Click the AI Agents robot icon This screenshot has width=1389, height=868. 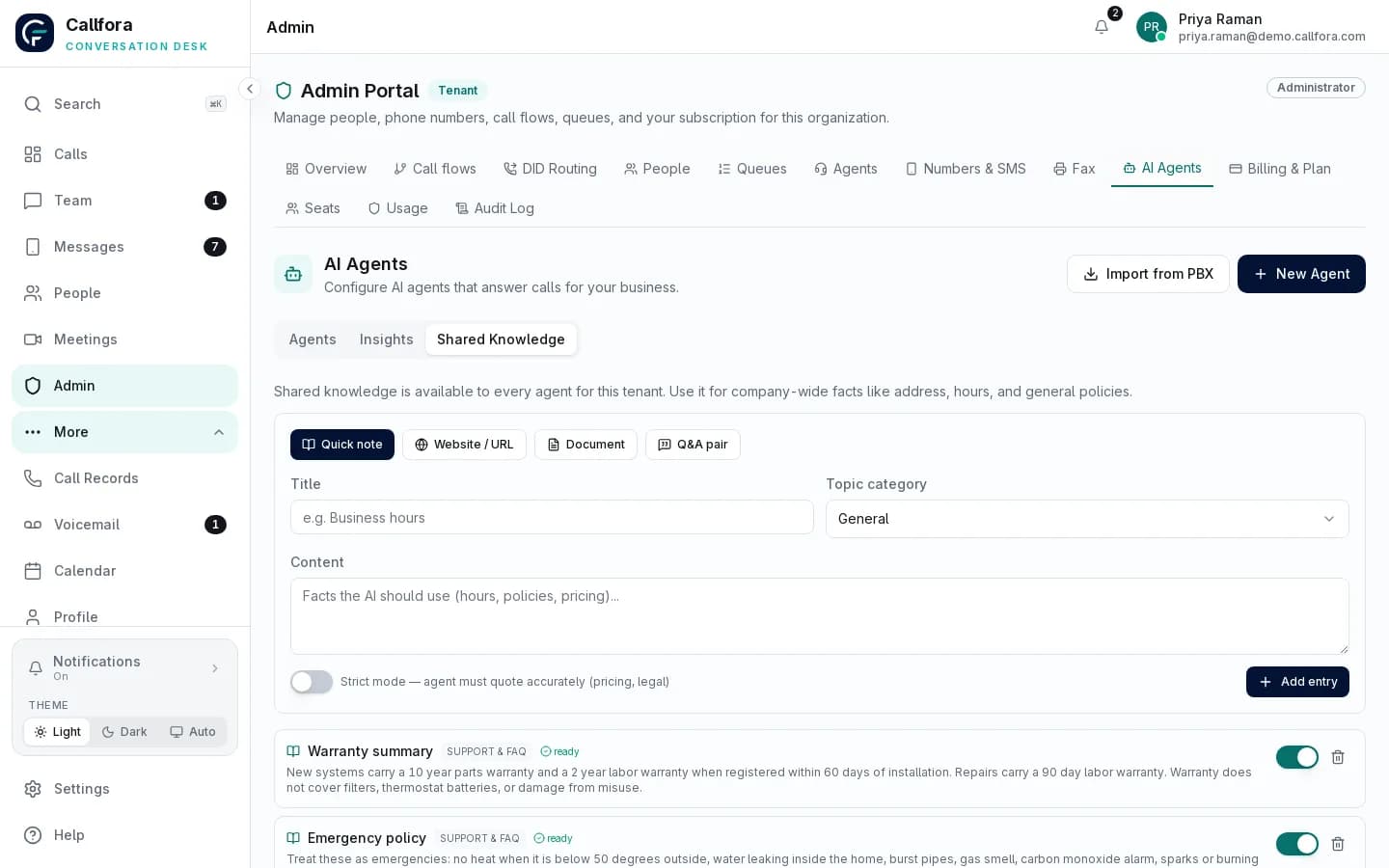point(293,274)
